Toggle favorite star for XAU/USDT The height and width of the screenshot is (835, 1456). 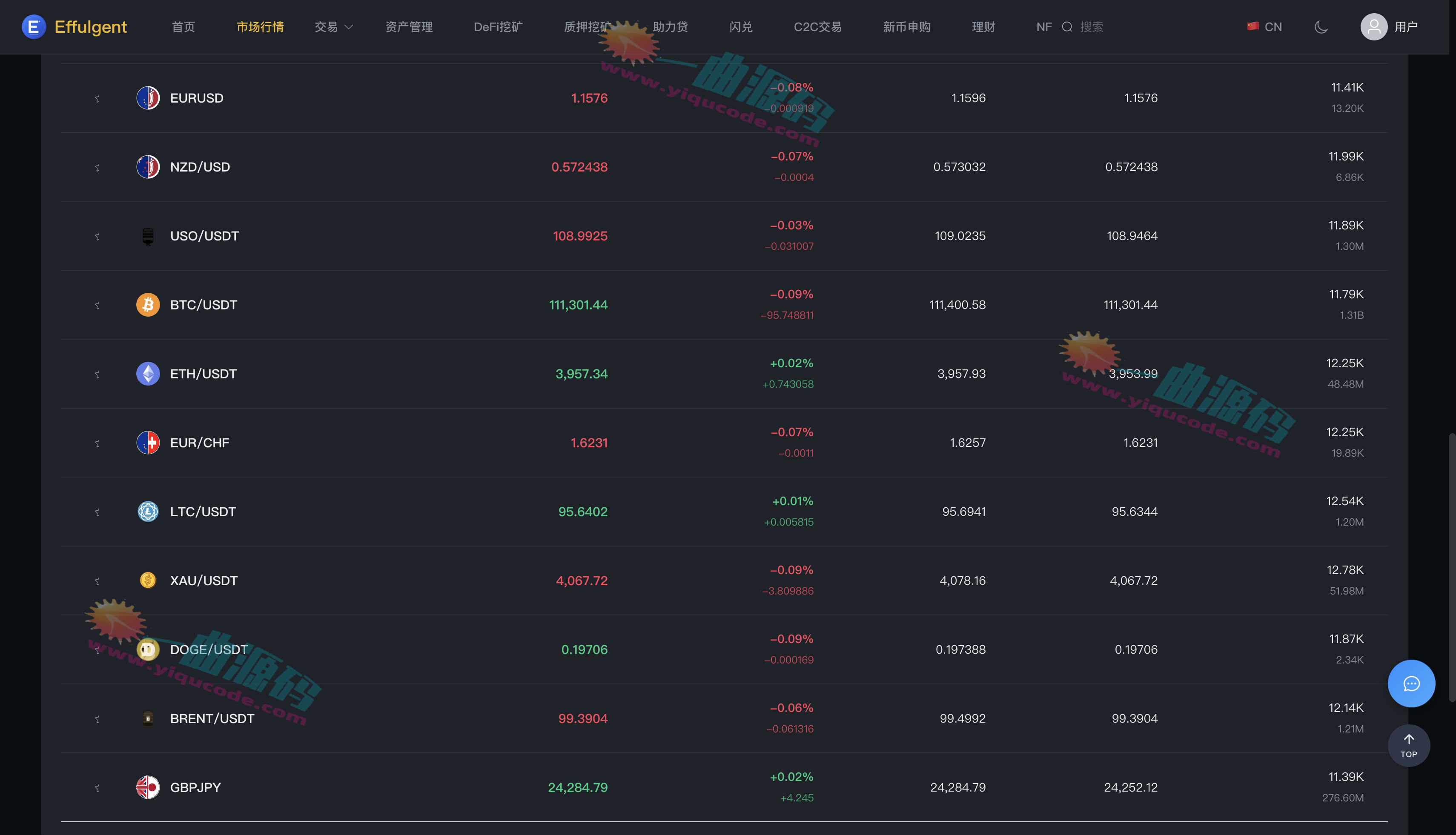[x=97, y=581]
